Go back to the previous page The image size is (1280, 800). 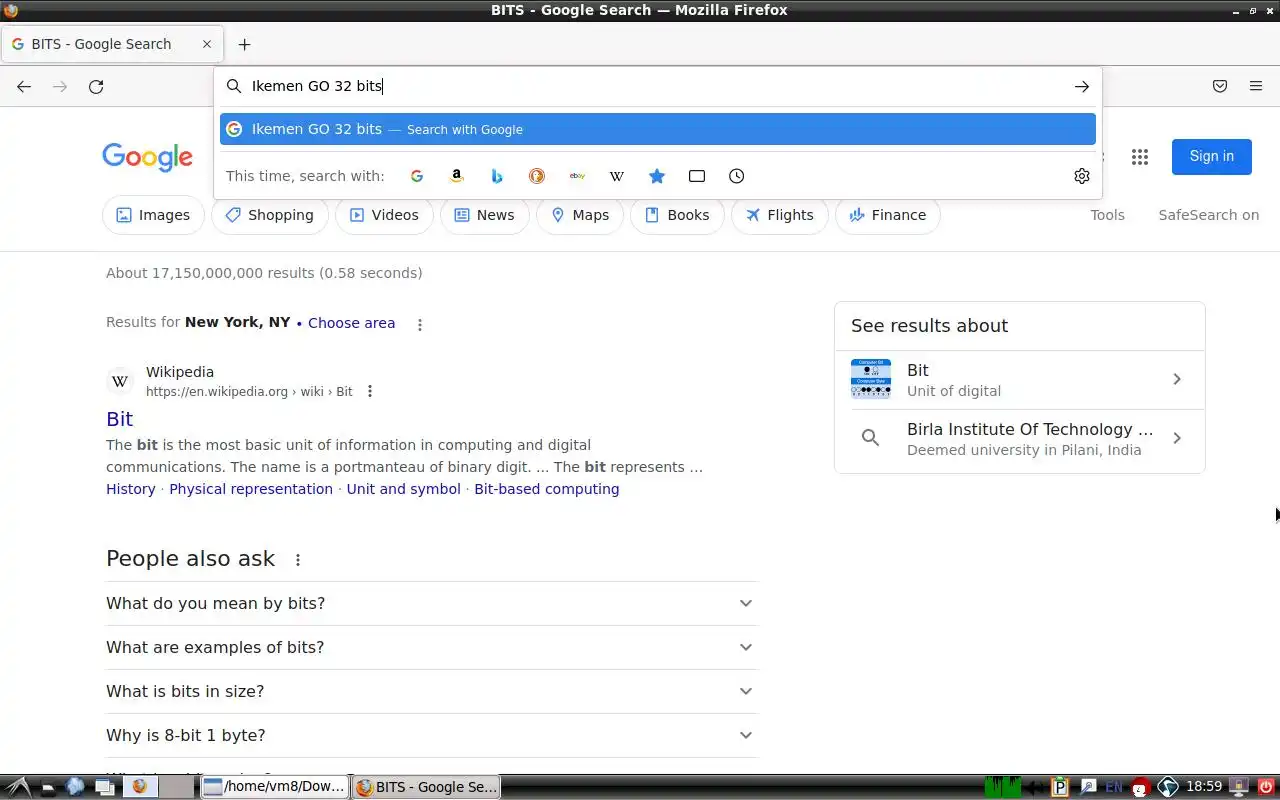click(x=24, y=86)
